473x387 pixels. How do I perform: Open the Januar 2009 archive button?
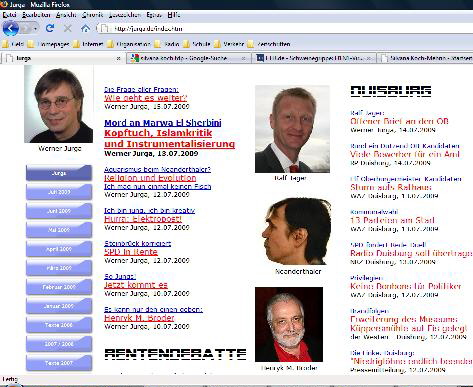coord(59,306)
